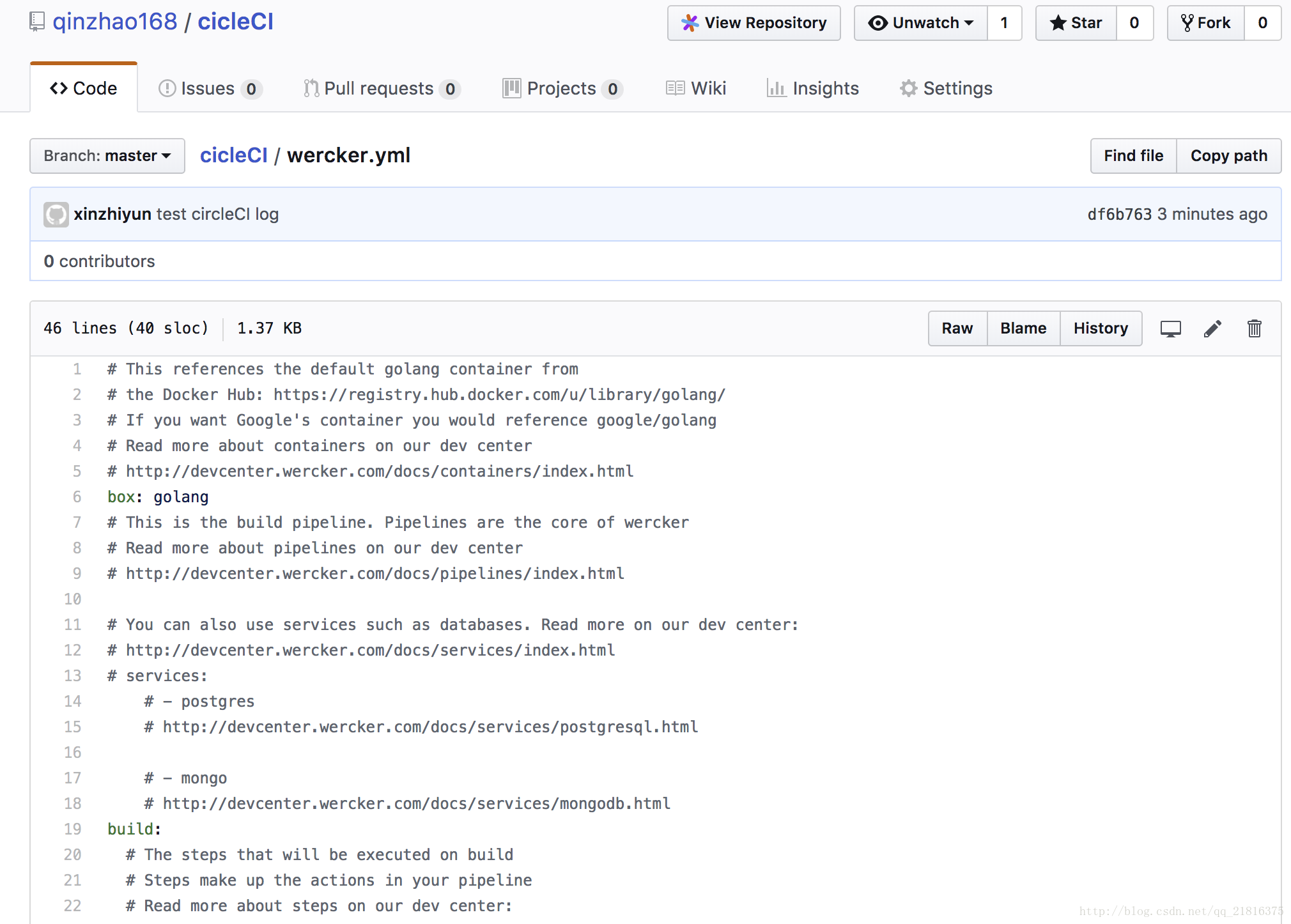Click the fork count 0
This screenshot has height=924, width=1291.
point(1263,23)
